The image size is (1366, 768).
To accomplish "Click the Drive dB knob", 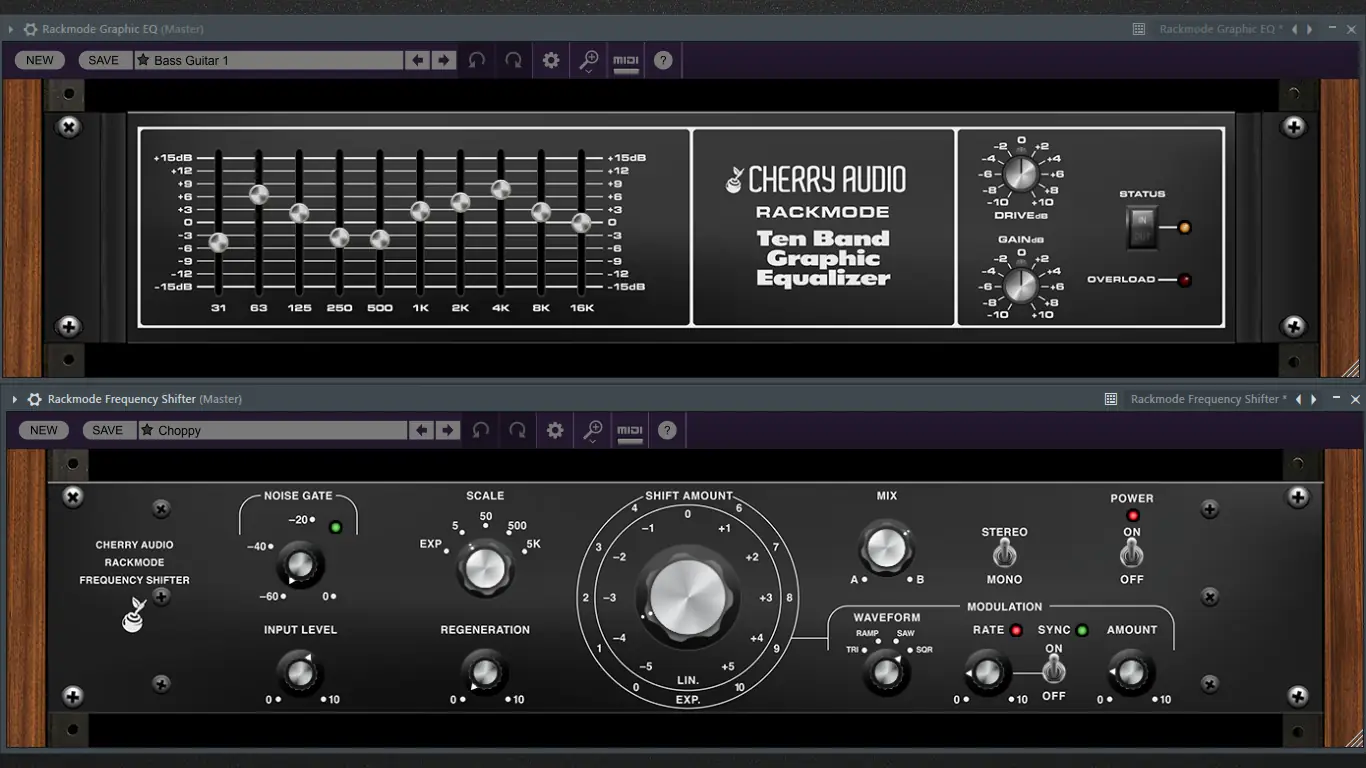I will coord(1020,174).
